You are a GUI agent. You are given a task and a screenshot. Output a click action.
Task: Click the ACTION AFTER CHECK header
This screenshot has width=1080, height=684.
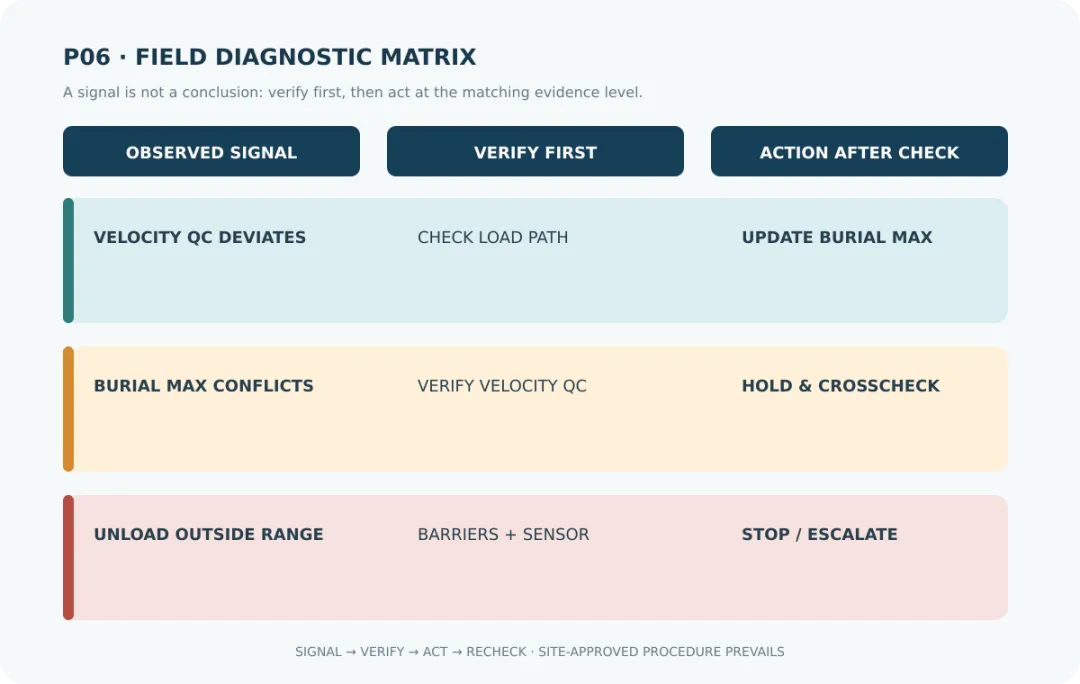coord(859,152)
